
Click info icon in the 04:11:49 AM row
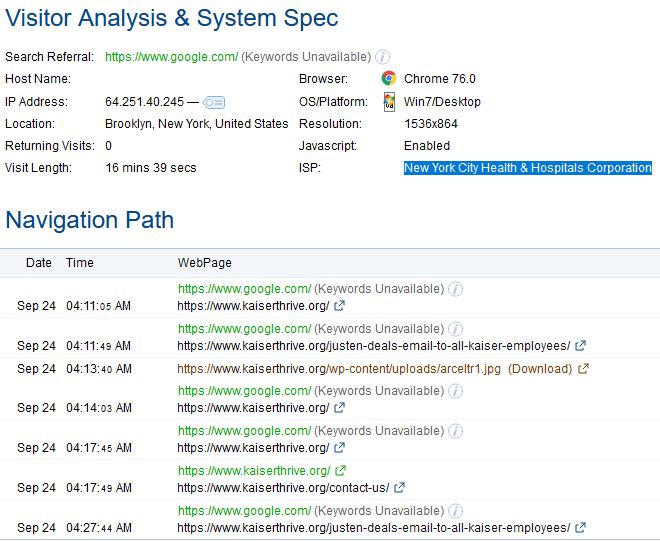click(455, 329)
